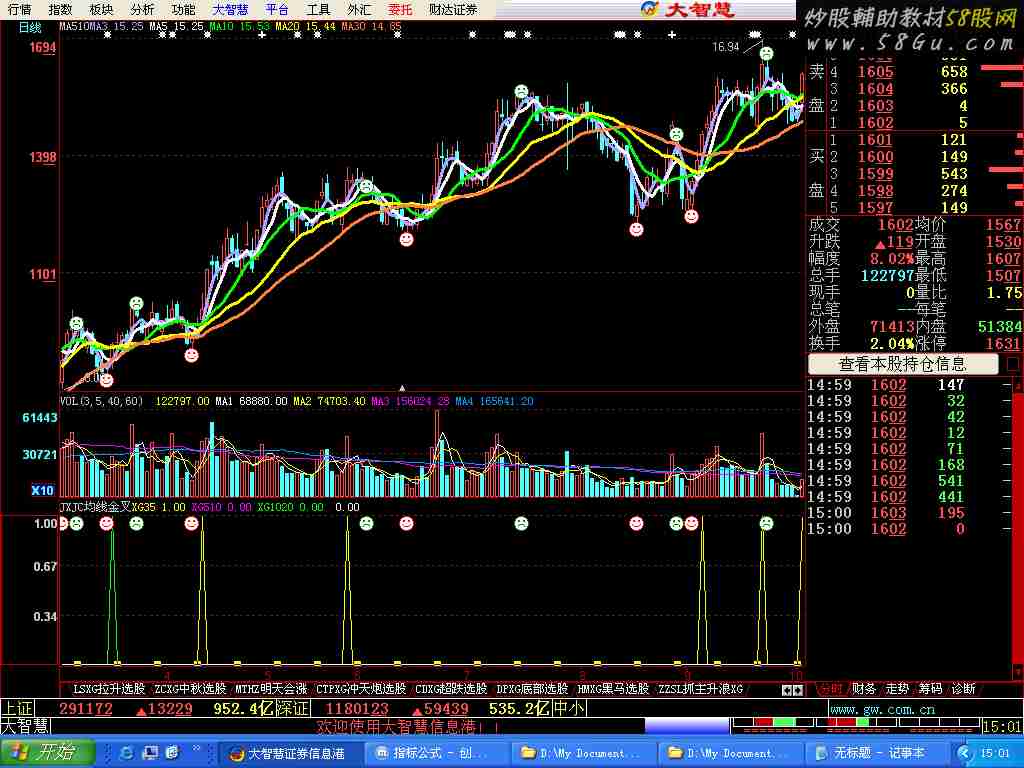Switch to the 走势 tab in right panel

[x=897, y=689]
